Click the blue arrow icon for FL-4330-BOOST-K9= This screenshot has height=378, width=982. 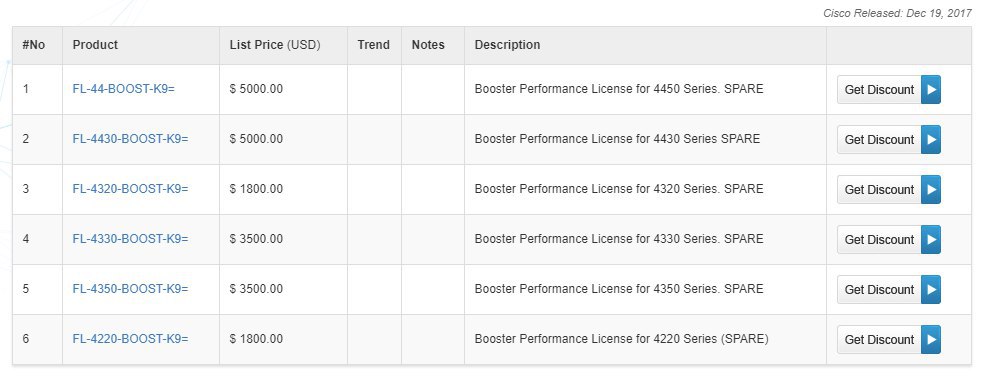[x=931, y=240]
